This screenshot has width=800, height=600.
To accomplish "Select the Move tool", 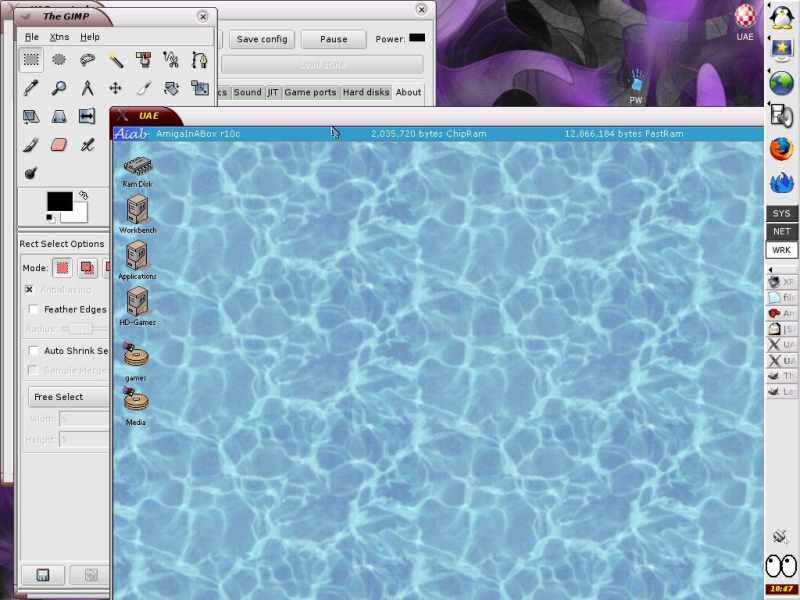I will pos(116,88).
